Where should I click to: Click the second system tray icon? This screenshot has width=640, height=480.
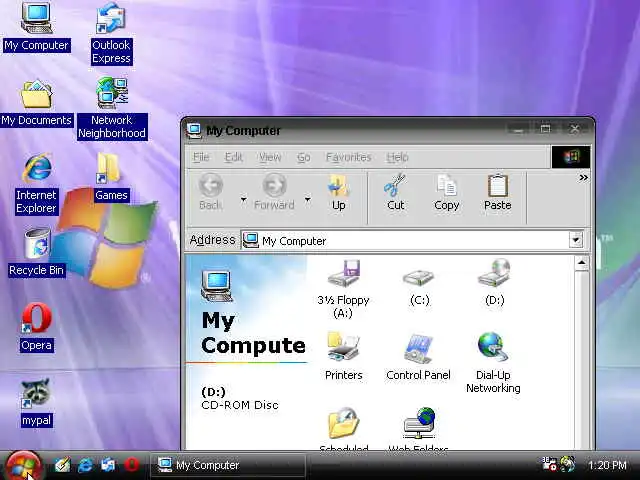click(x=568, y=464)
